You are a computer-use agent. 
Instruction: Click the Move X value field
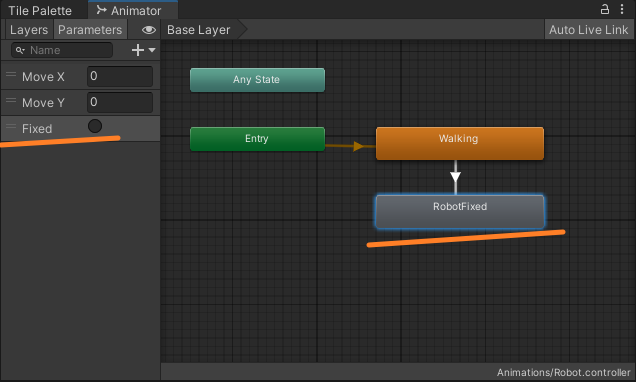point(120,76)
